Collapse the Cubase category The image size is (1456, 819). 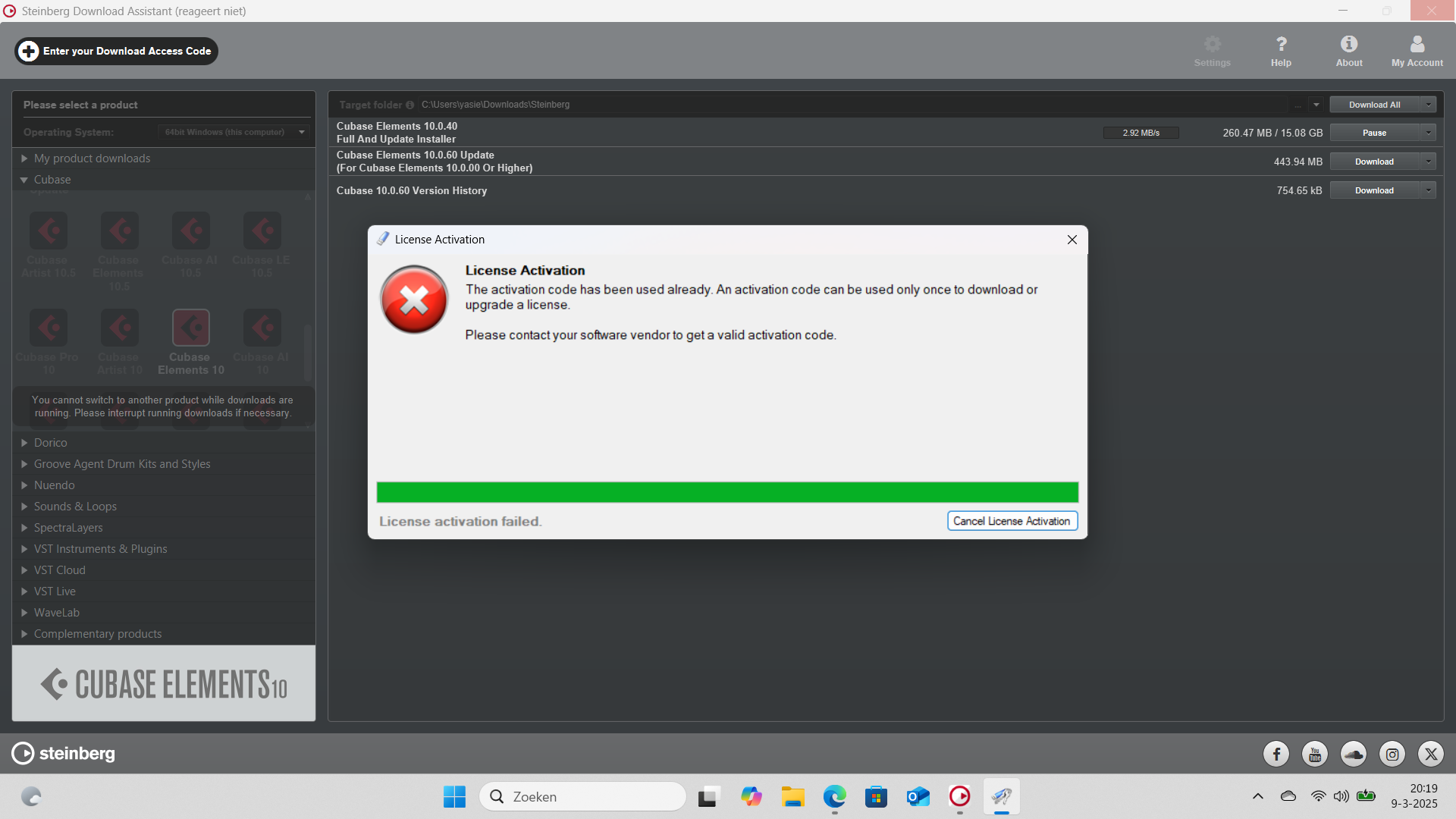[52, 180]
